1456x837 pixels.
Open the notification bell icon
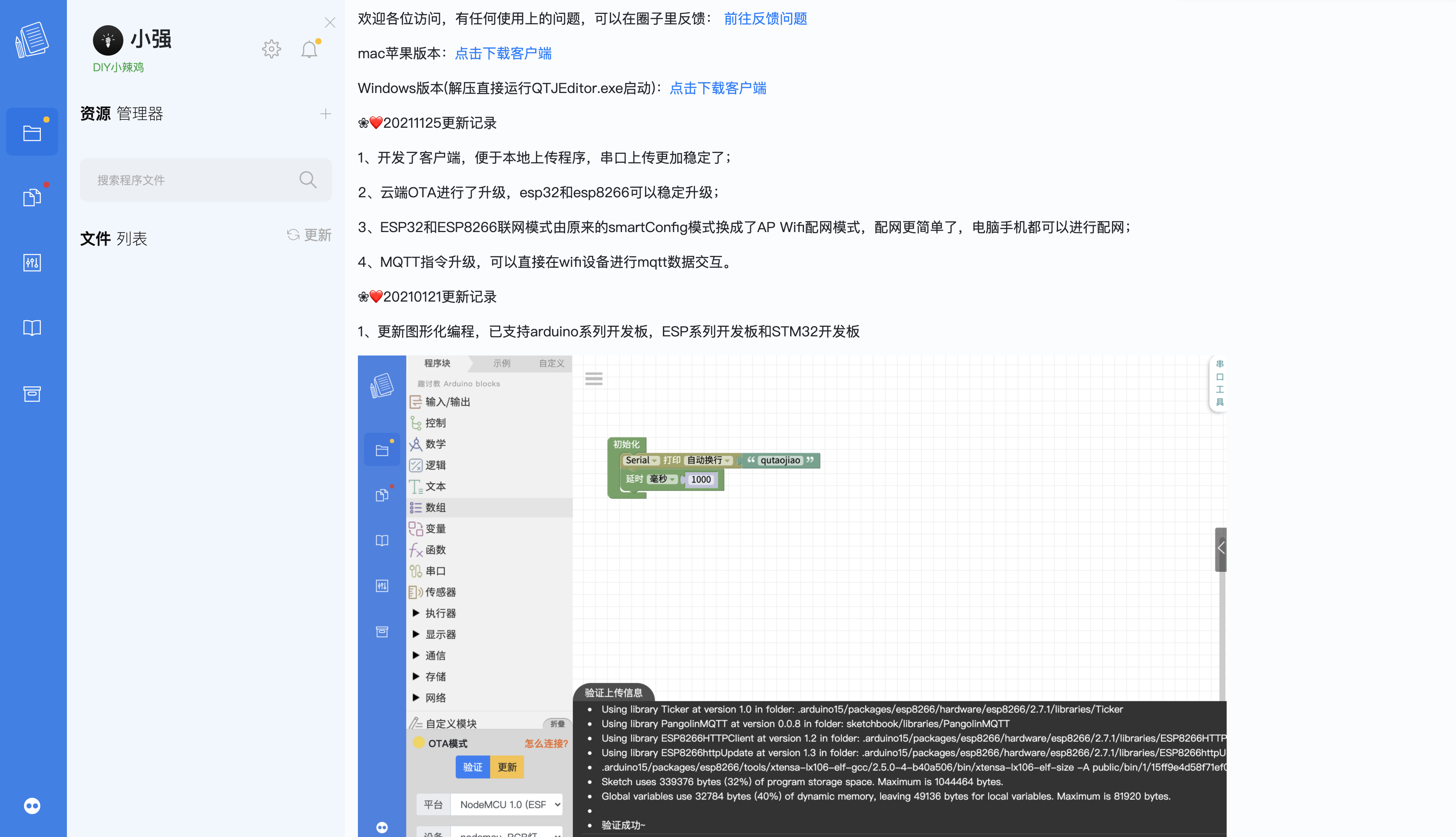tap(309, 50)
